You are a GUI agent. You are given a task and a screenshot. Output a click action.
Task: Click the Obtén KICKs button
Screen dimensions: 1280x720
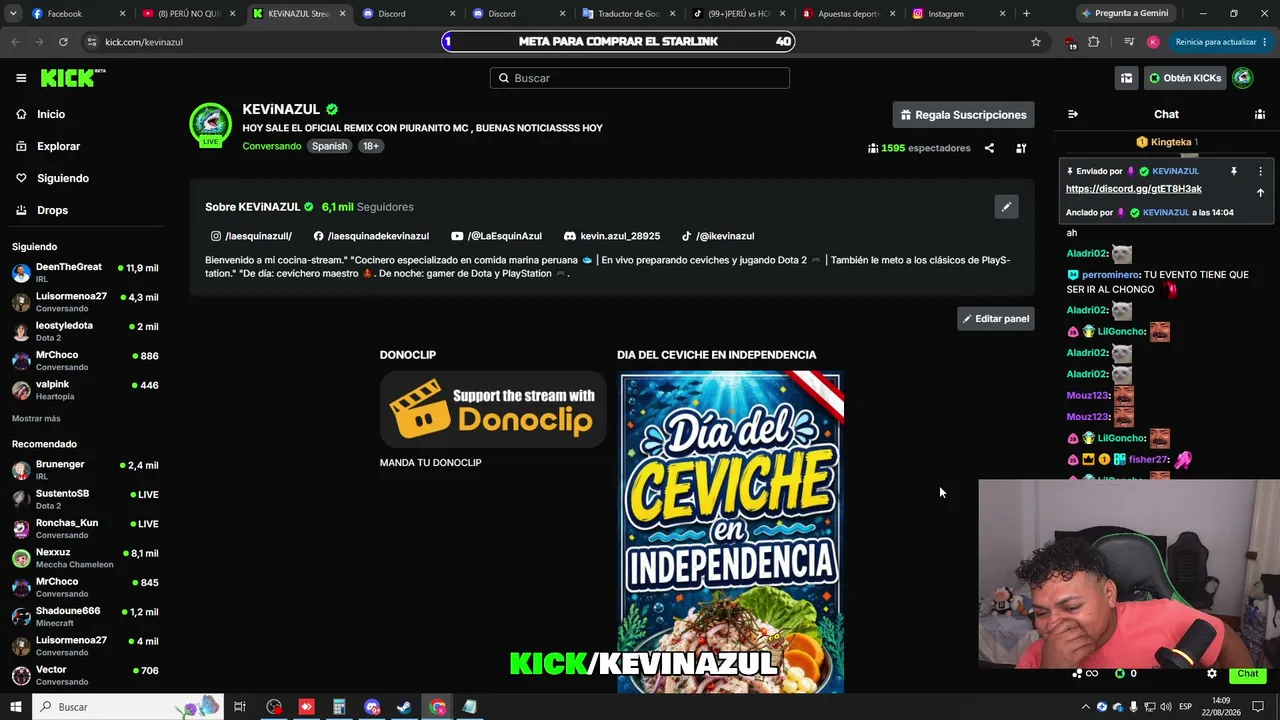click(1185, 78)
